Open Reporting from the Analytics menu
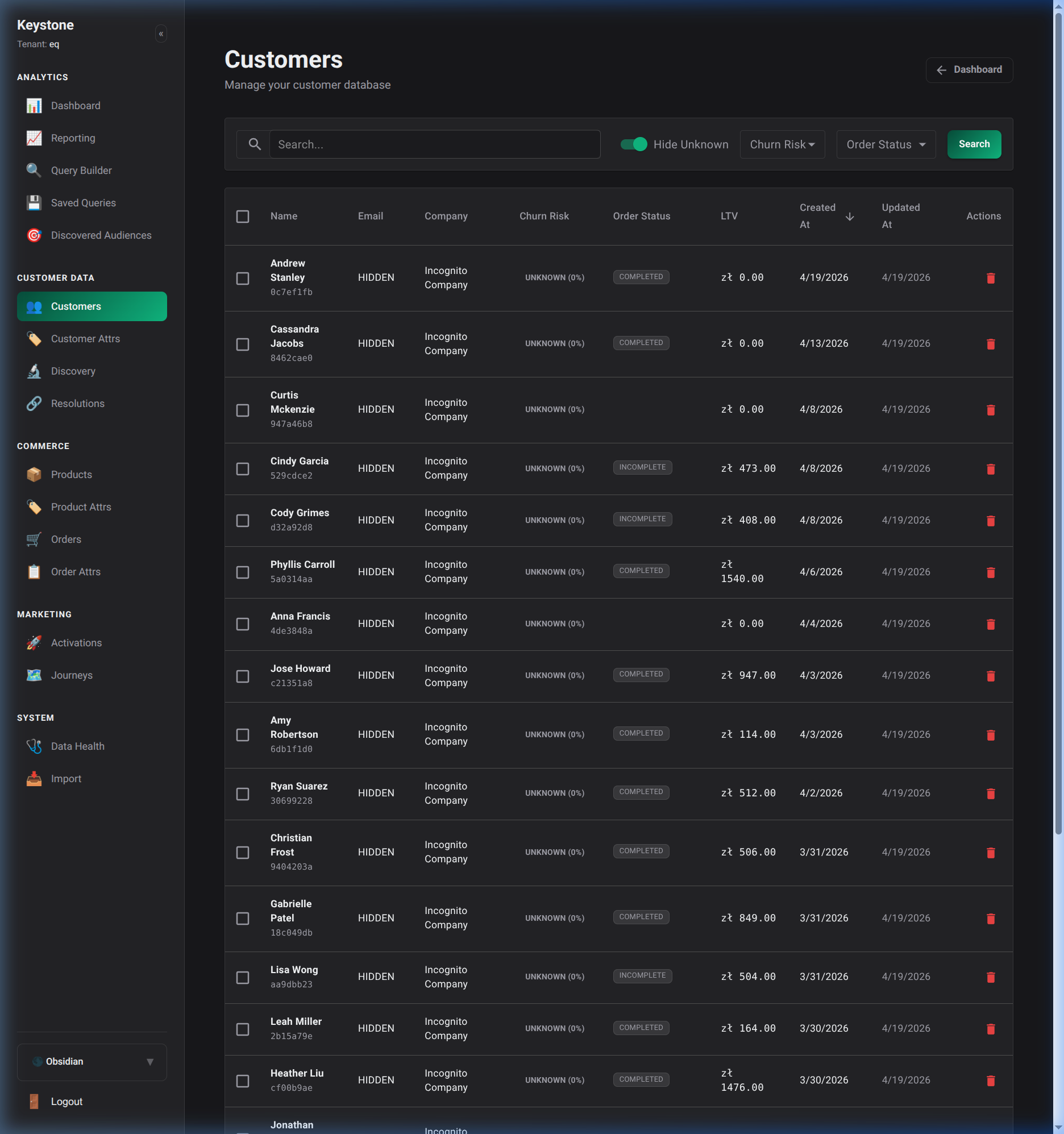This screenshot has height=1134, width=1064. pos(73,138)
